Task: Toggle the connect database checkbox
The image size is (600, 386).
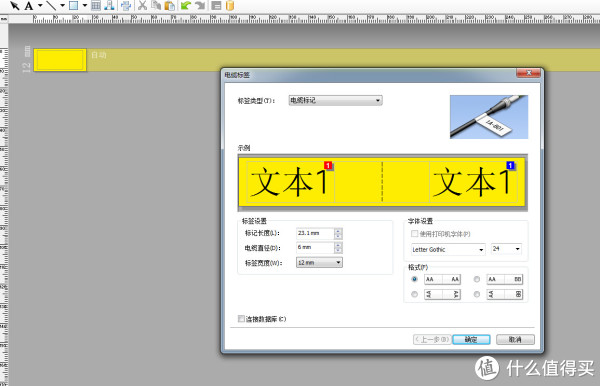Action: click(241, 319)
